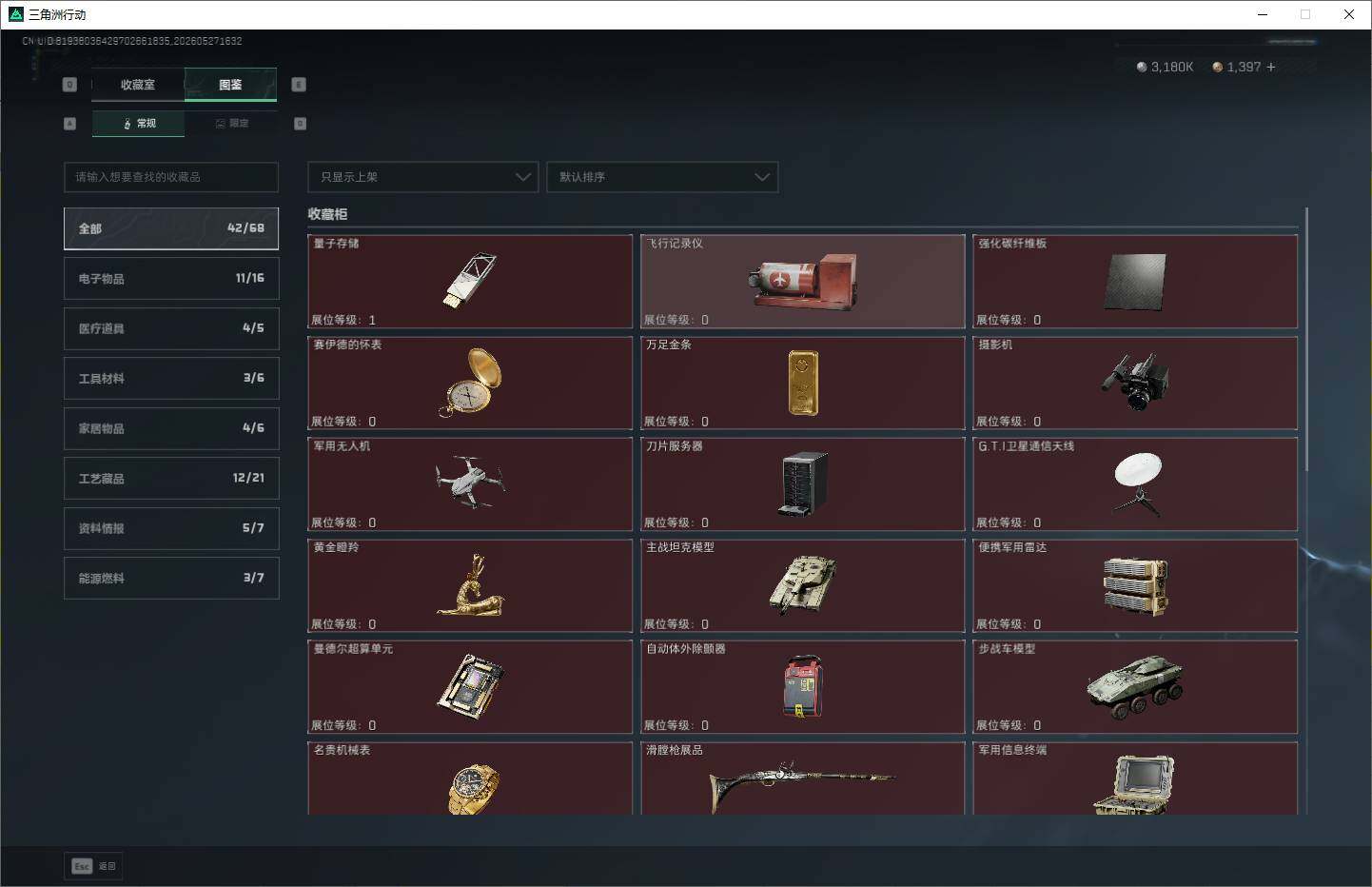
Task: Click the Q key hint icon
Action: (x=69, y=85)
